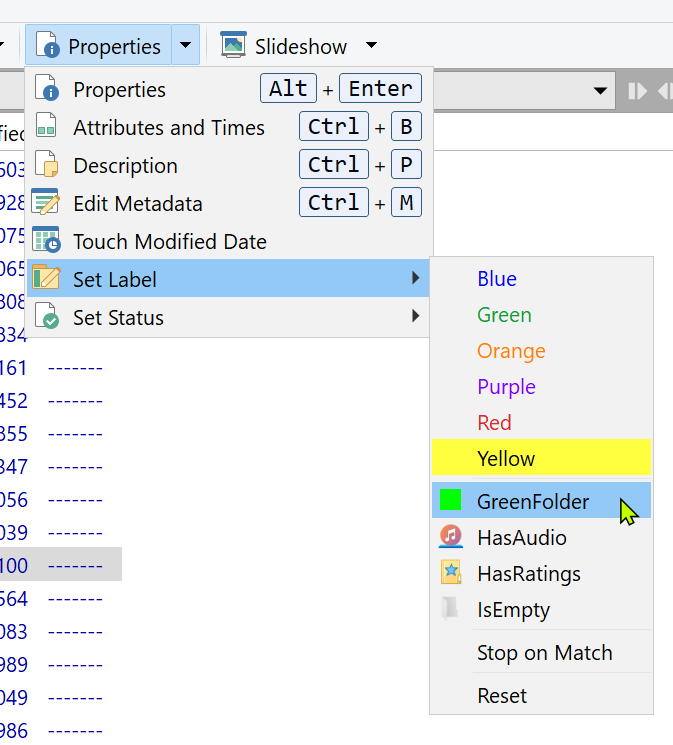Select Touch Modified Date entry
This screenshot has height=745, width=673.
(x=228, y=241)
